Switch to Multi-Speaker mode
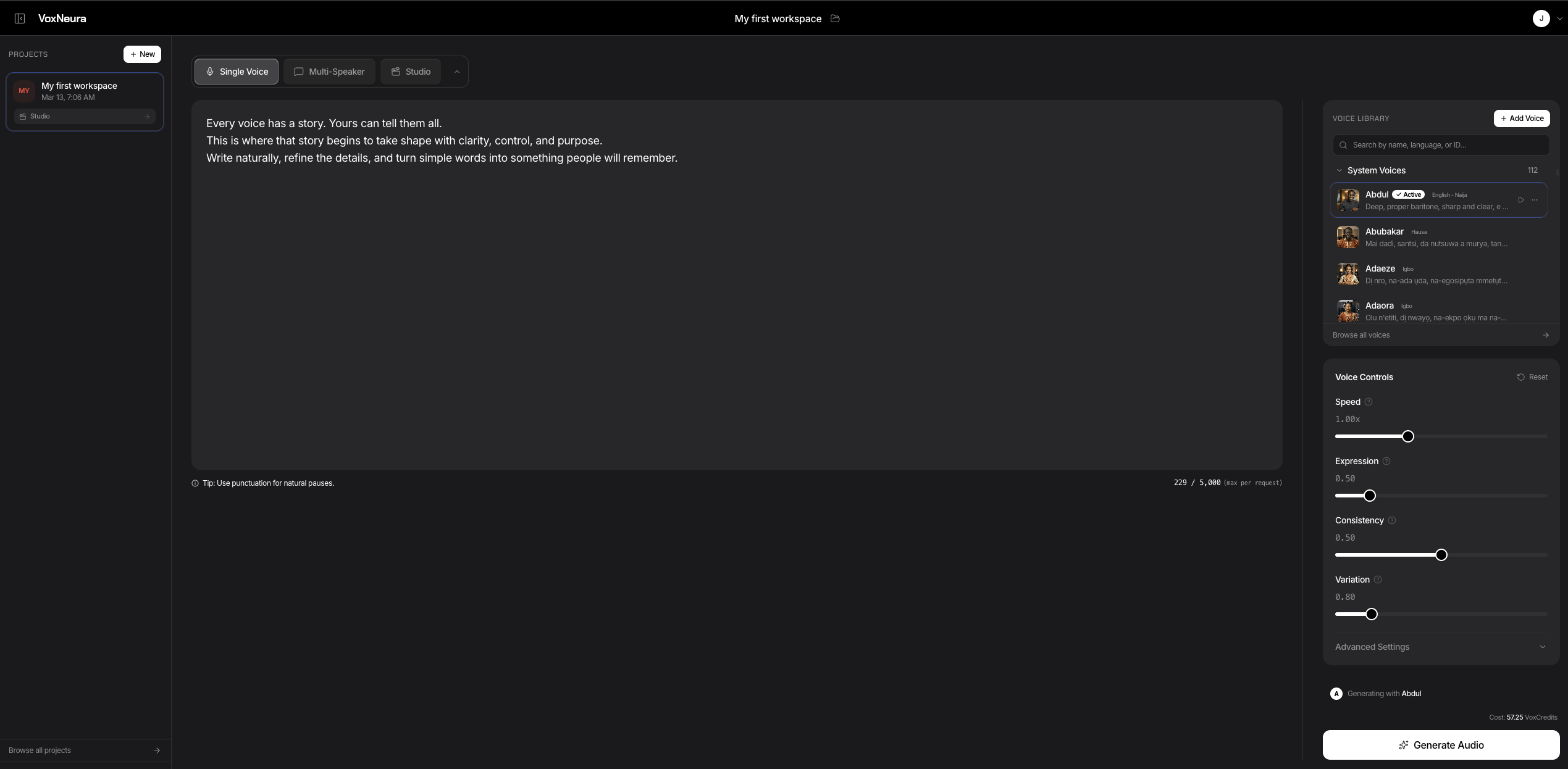The height and width of the screenshot is (769, 1568). click(329, 72)
